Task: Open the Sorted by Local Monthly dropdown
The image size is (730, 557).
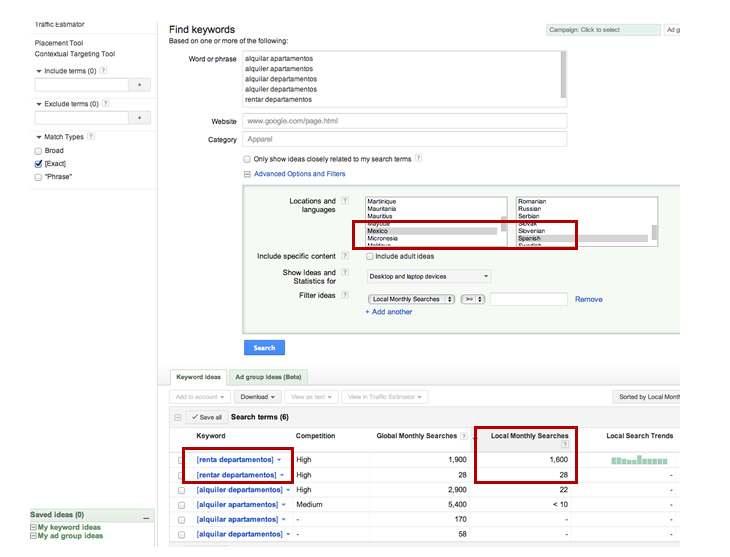Action: pos(647,397)
